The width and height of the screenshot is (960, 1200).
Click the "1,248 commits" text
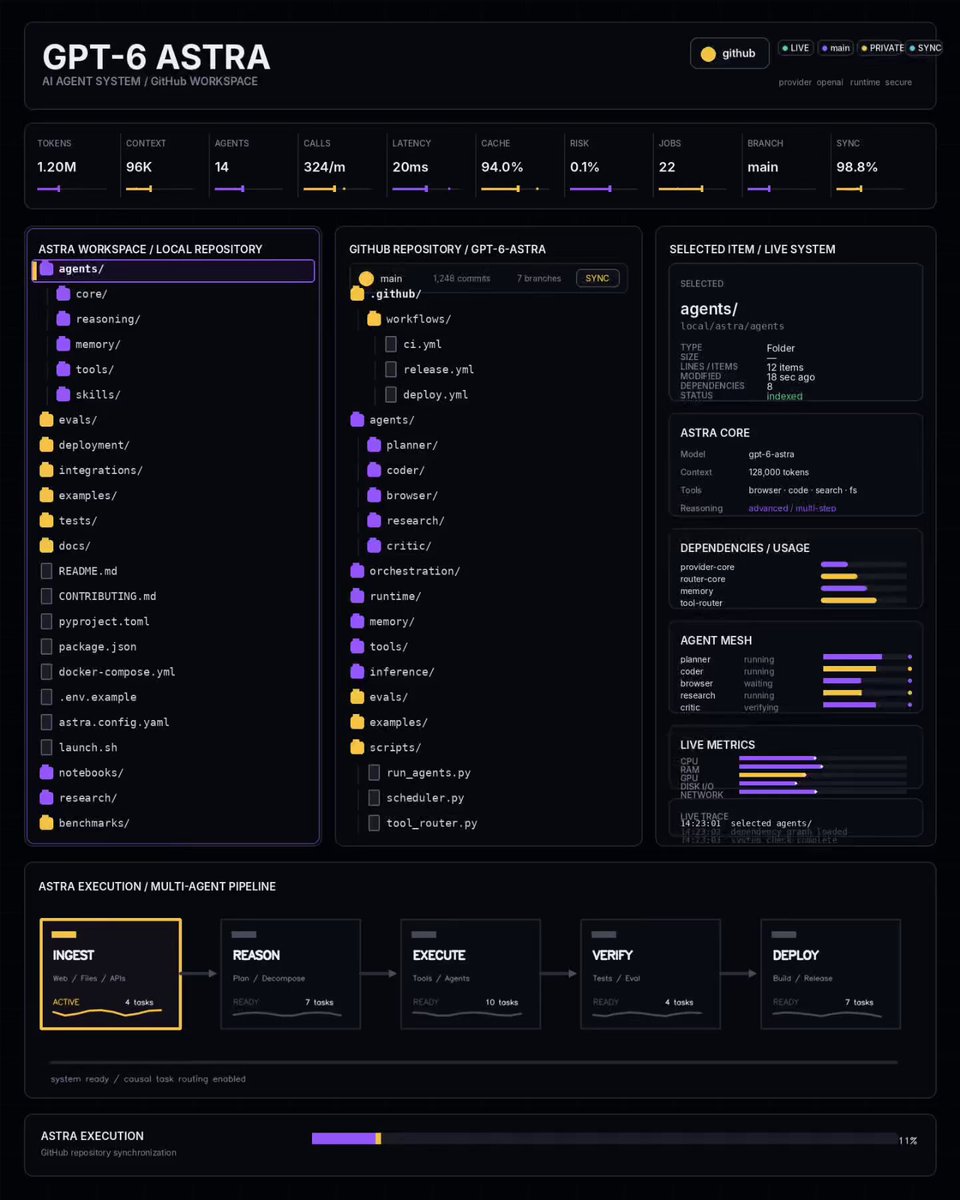click(461, 278)
